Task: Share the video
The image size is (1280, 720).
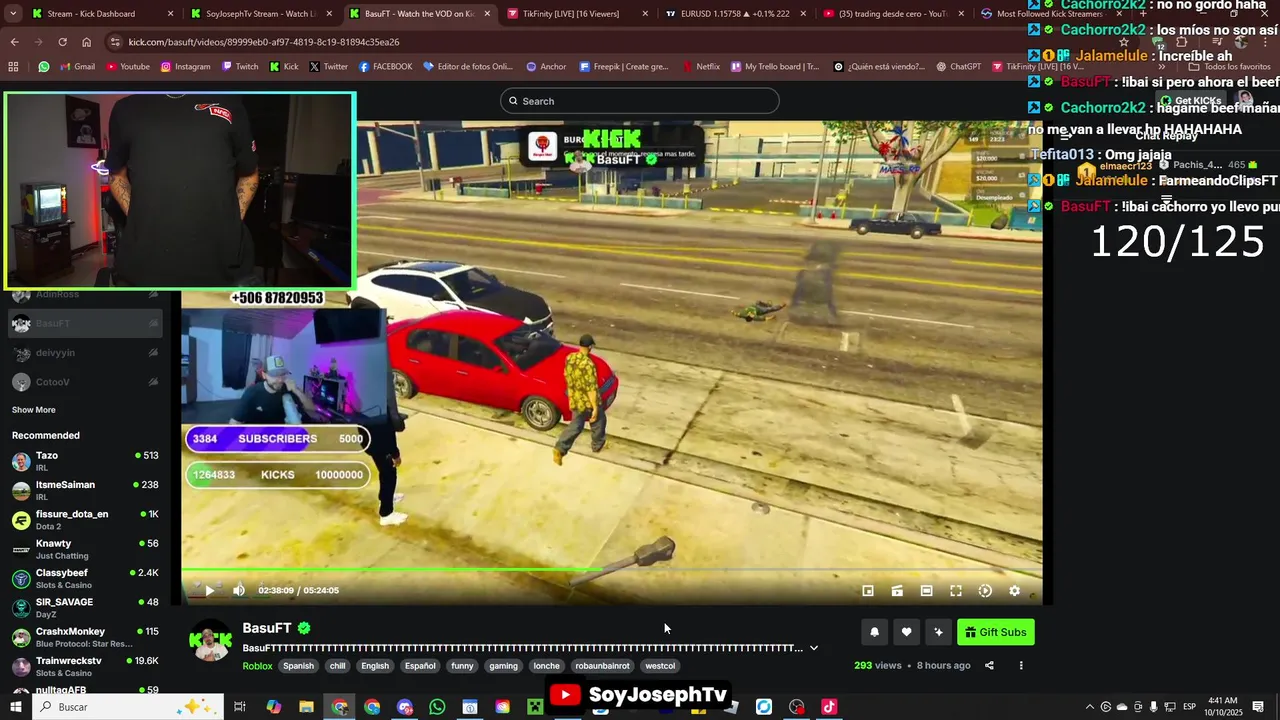Action: coord(989,666)
